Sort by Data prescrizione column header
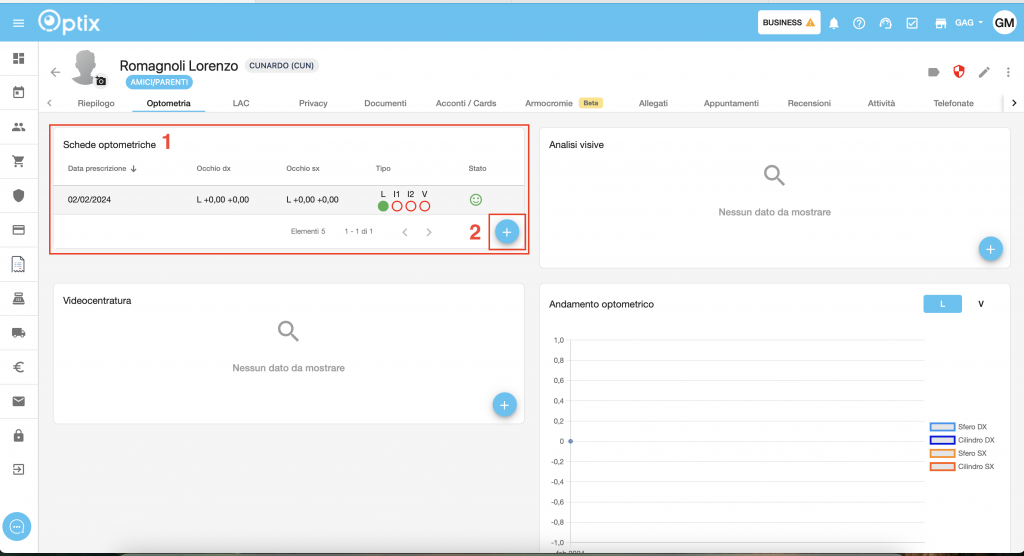The height and width of the screenshot is (556, 1024). (102, 169)
